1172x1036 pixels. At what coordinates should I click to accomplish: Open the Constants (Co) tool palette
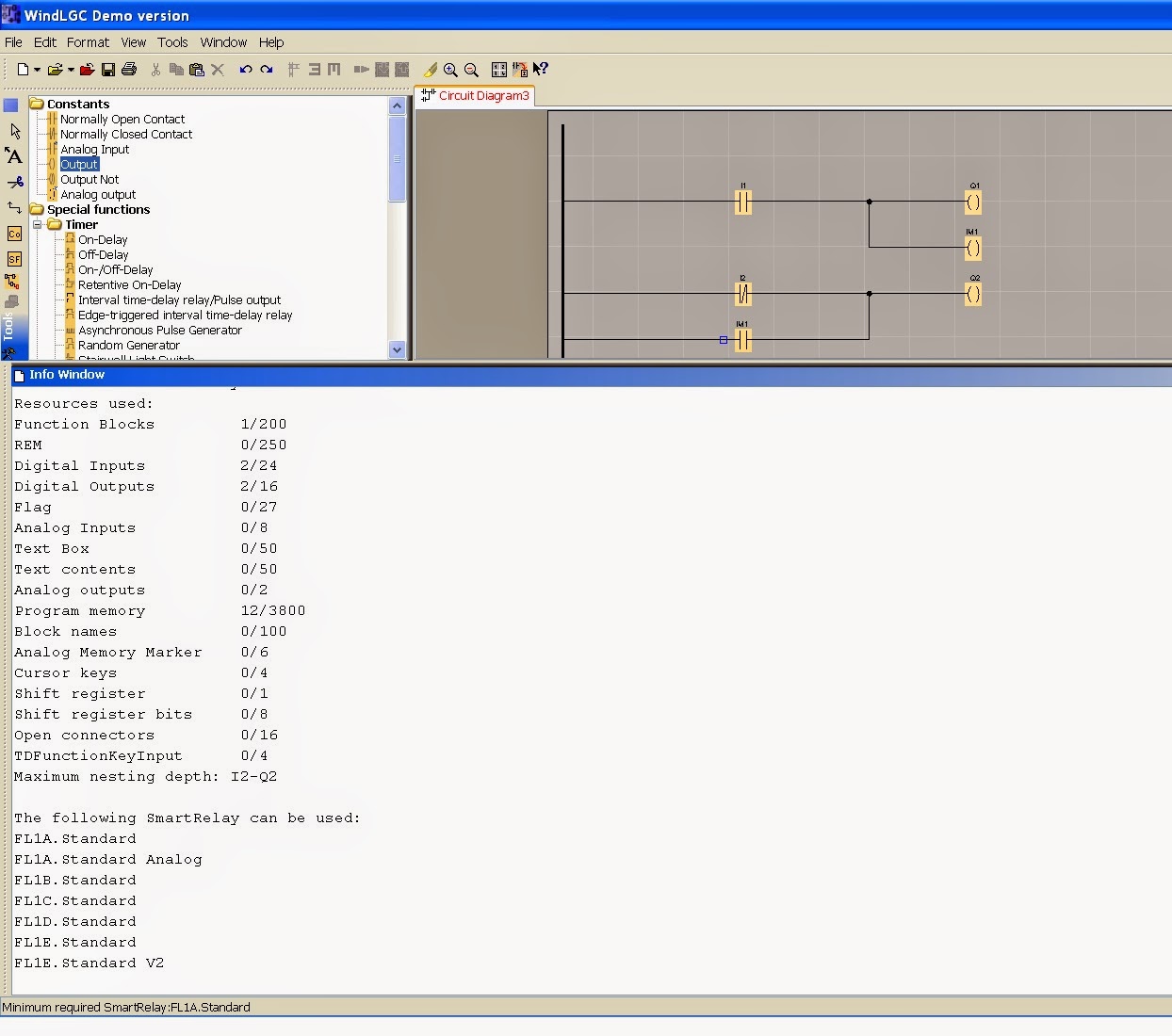coord(14,234)
